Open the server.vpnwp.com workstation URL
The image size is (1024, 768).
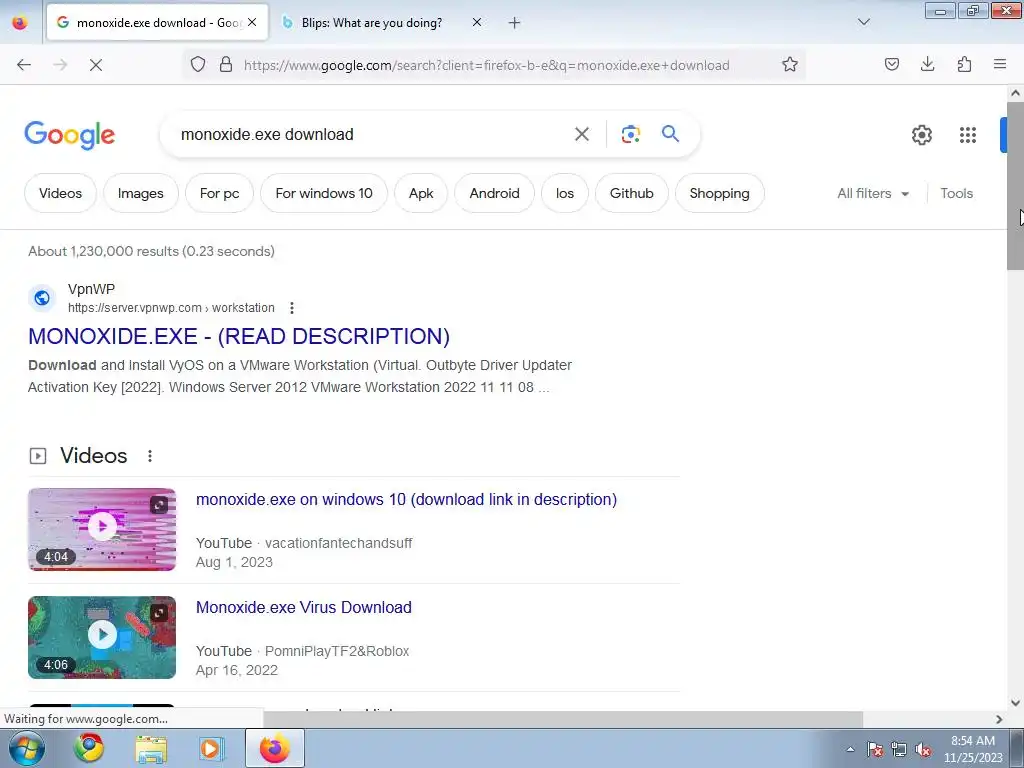[x=171, y=308]
